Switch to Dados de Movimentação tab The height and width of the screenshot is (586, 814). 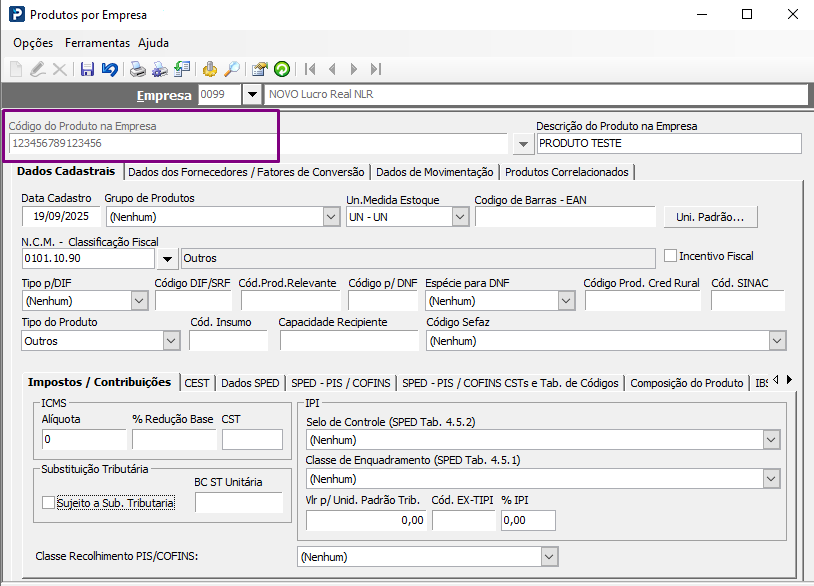click(x=434, y=172)
